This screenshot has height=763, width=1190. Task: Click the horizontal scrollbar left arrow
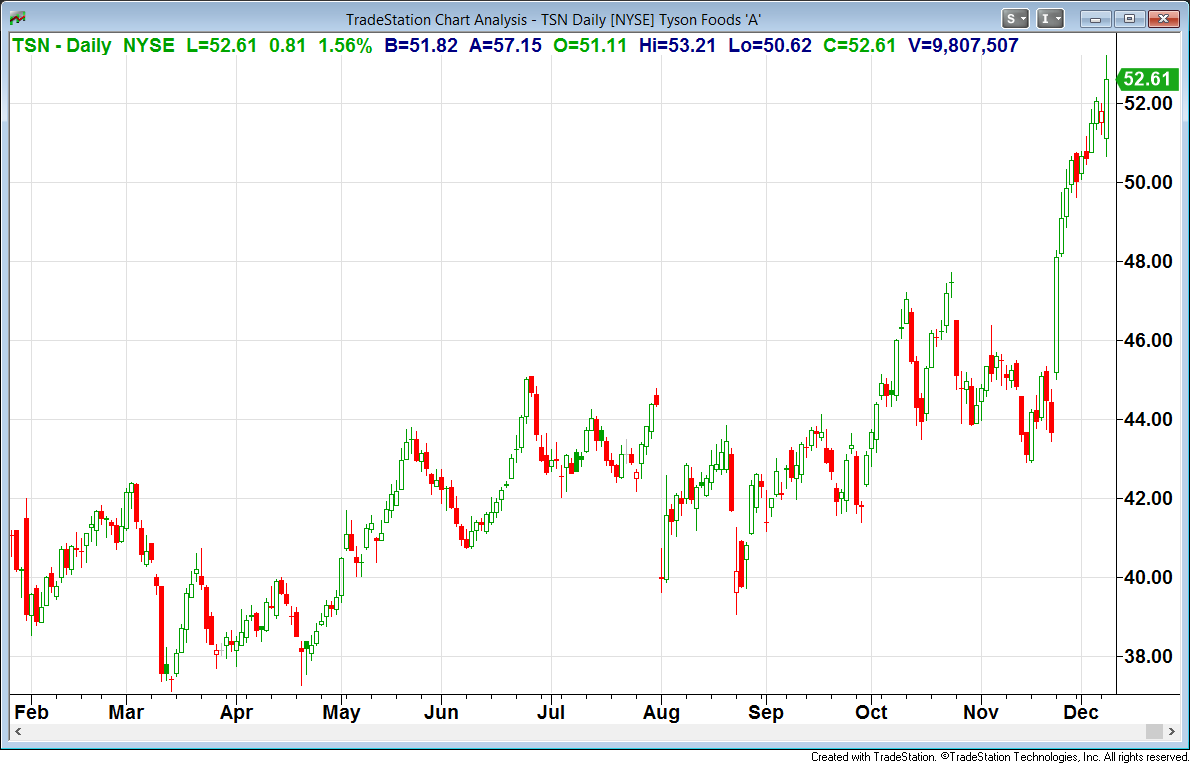tap(18, 732)
